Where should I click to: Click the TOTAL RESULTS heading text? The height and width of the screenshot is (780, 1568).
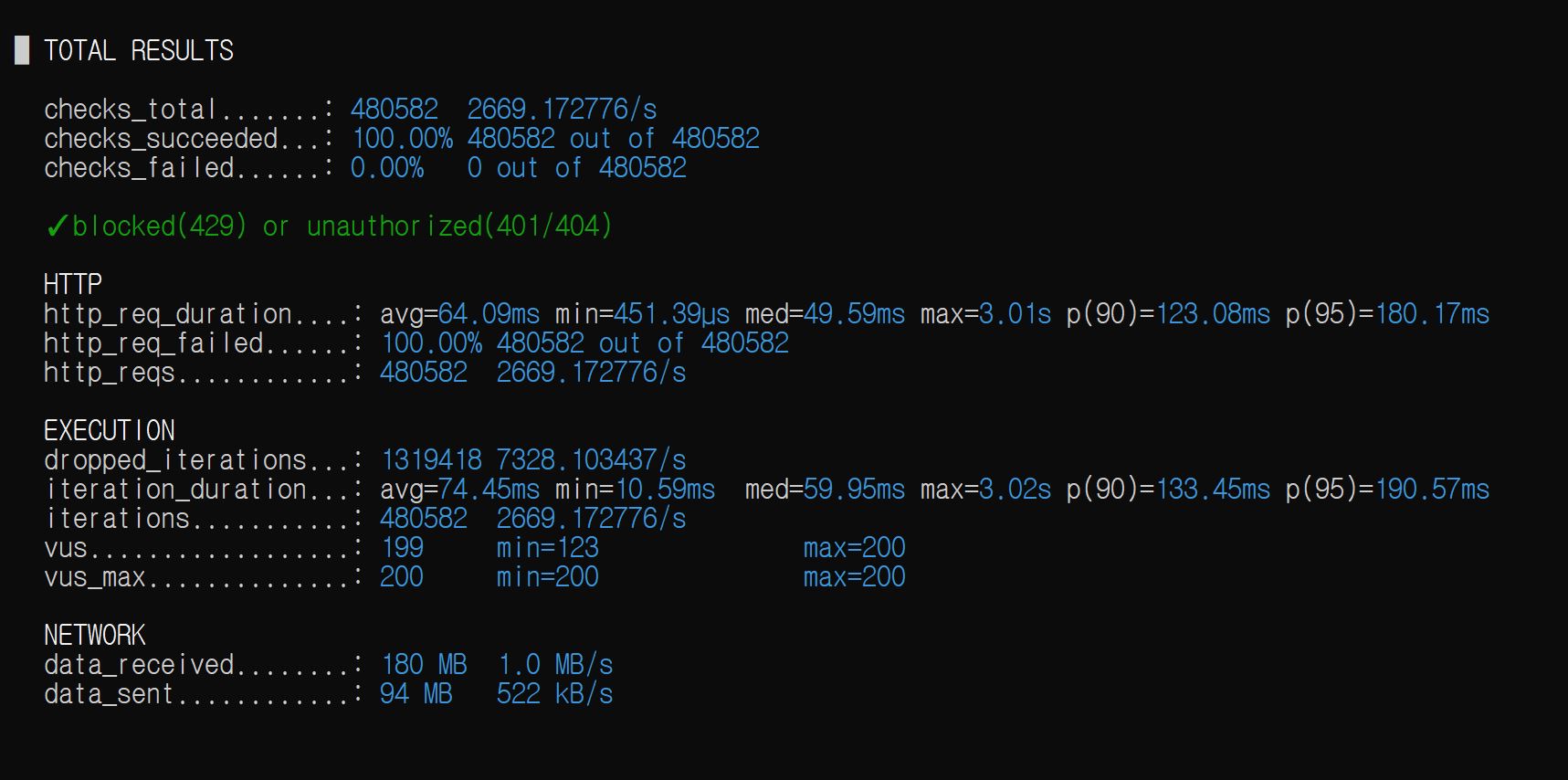click(139, 50)
